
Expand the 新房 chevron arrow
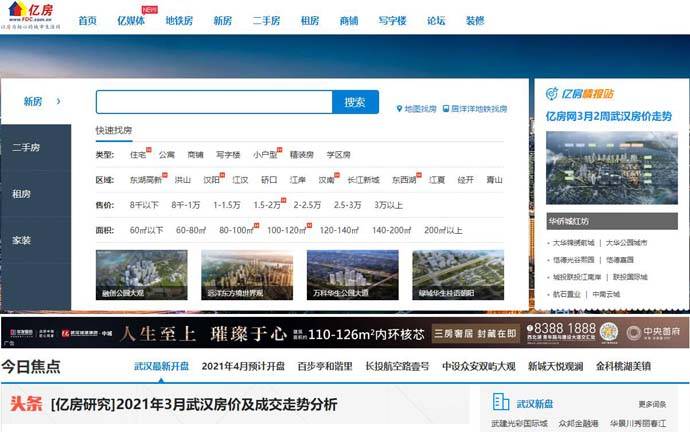[x=59, y=101]
